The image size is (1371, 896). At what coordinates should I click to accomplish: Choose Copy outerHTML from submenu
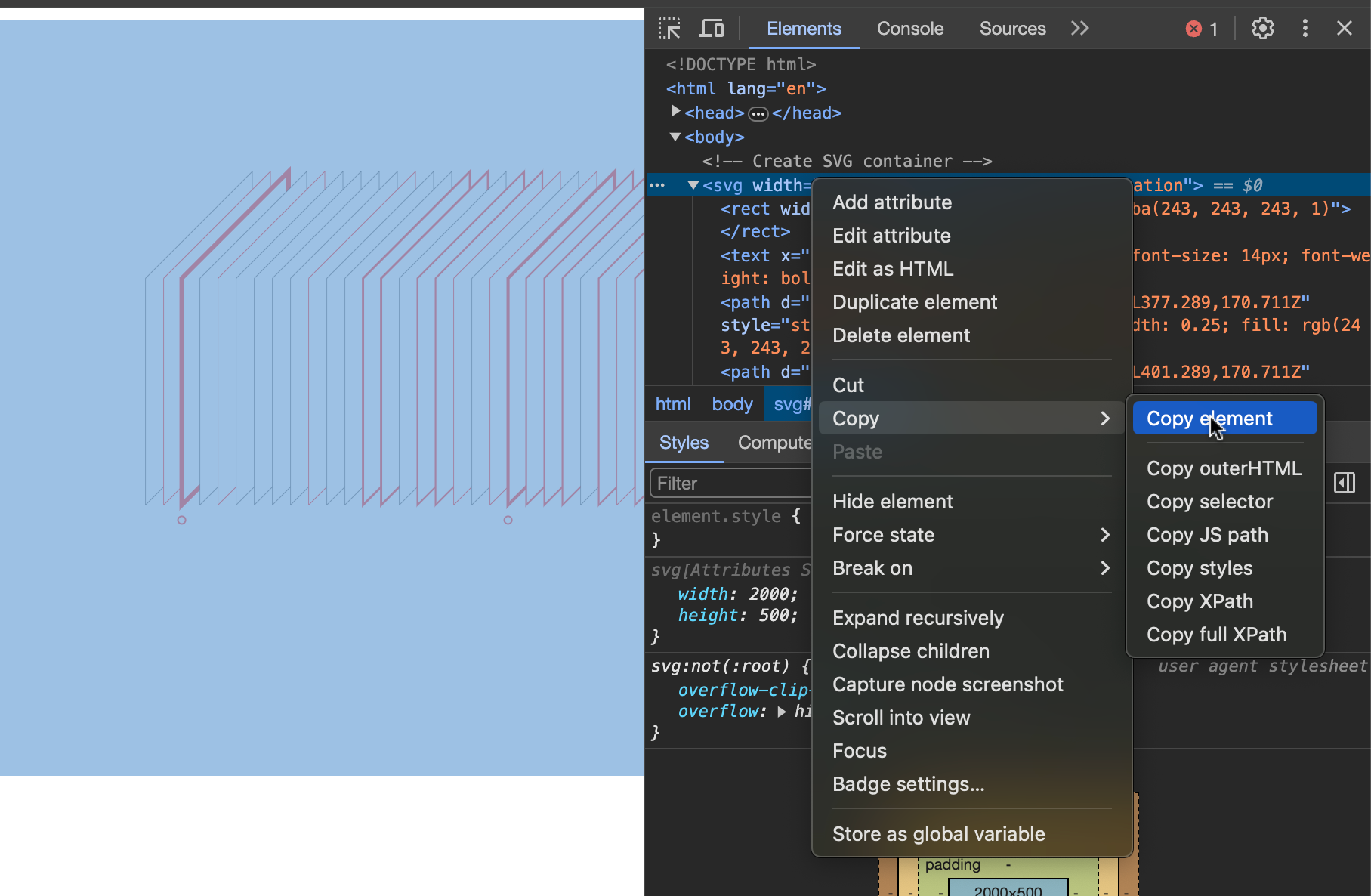1224,468
